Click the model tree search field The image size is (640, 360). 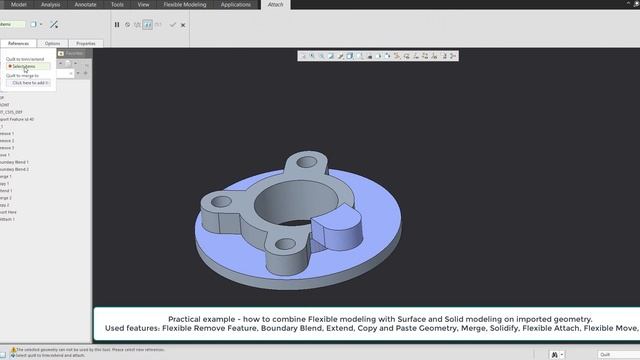pos(64,73)
